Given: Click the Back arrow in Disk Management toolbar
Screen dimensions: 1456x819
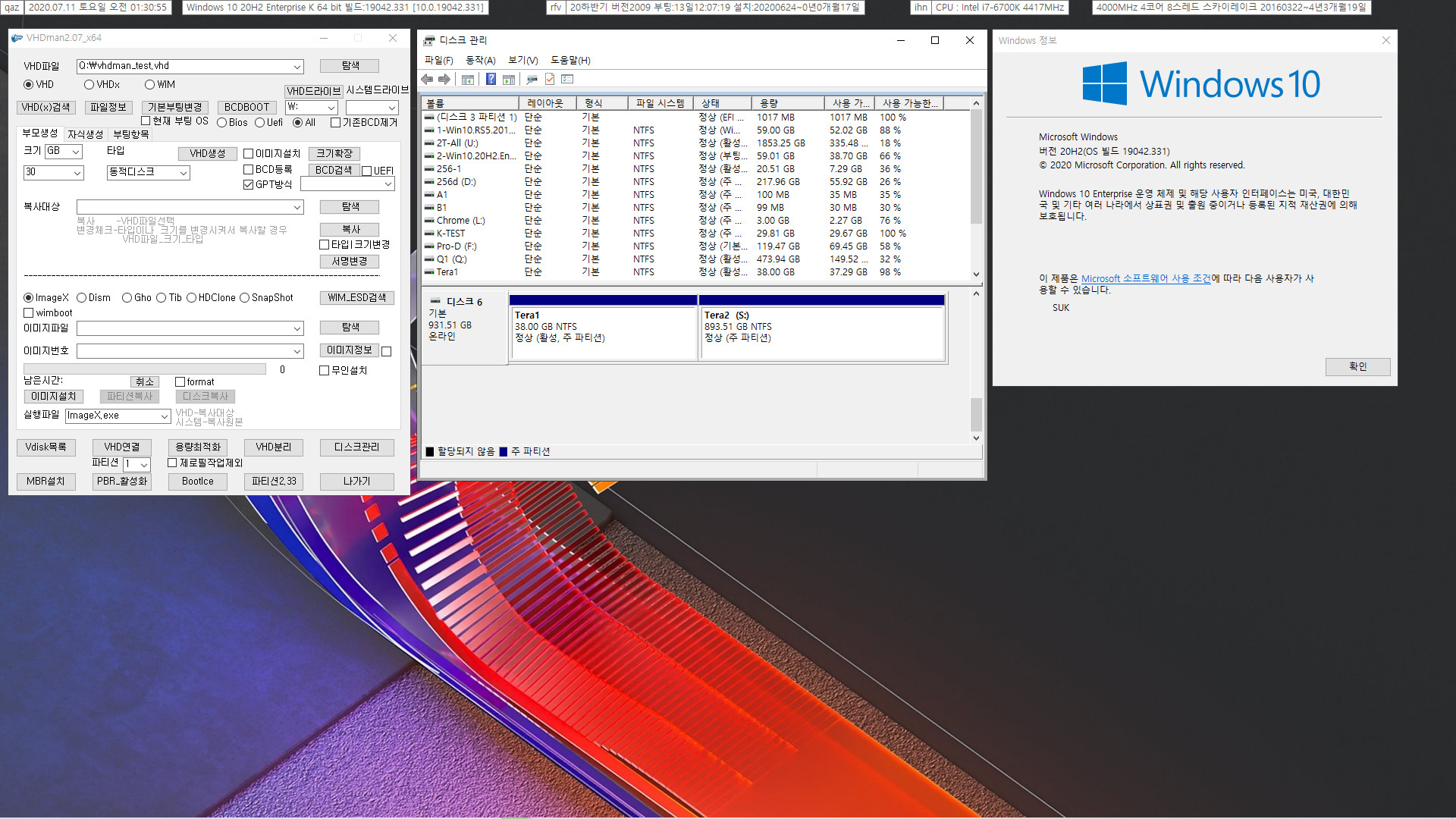Looking at the screenshot, I should click(x=427, y=79).
